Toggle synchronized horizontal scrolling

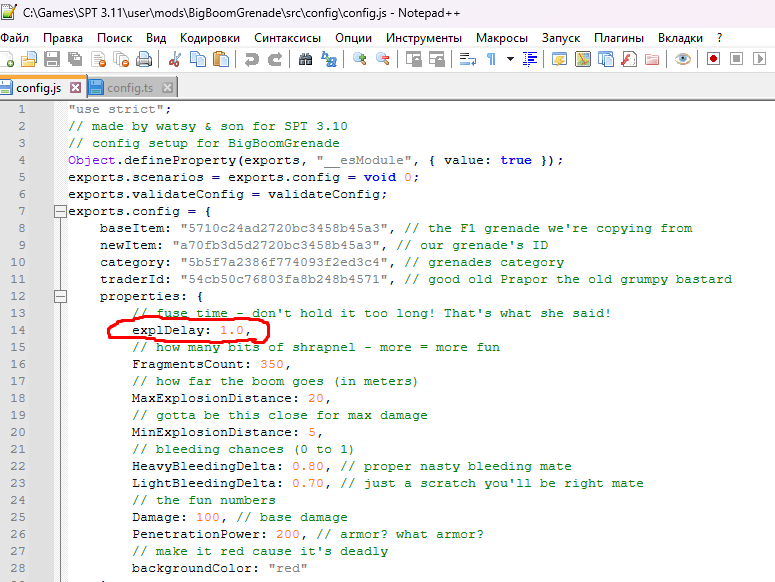tap(436, 59)
